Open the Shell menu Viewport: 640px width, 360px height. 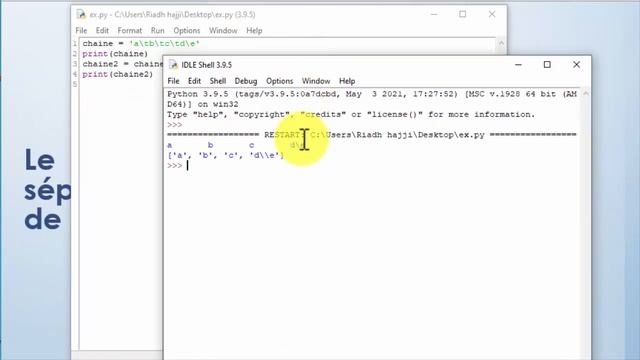(x=218, y=81)
